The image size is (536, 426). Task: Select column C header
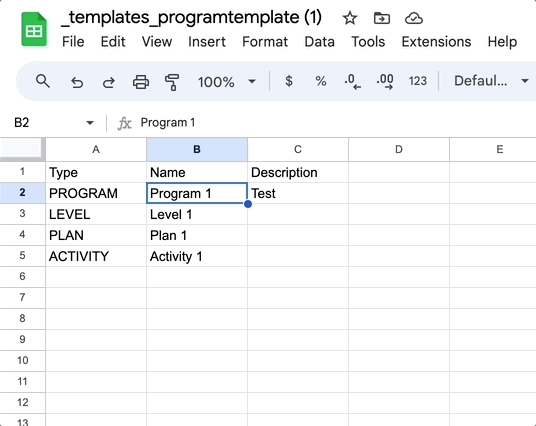pyautogui.click(x=298, y=149)
